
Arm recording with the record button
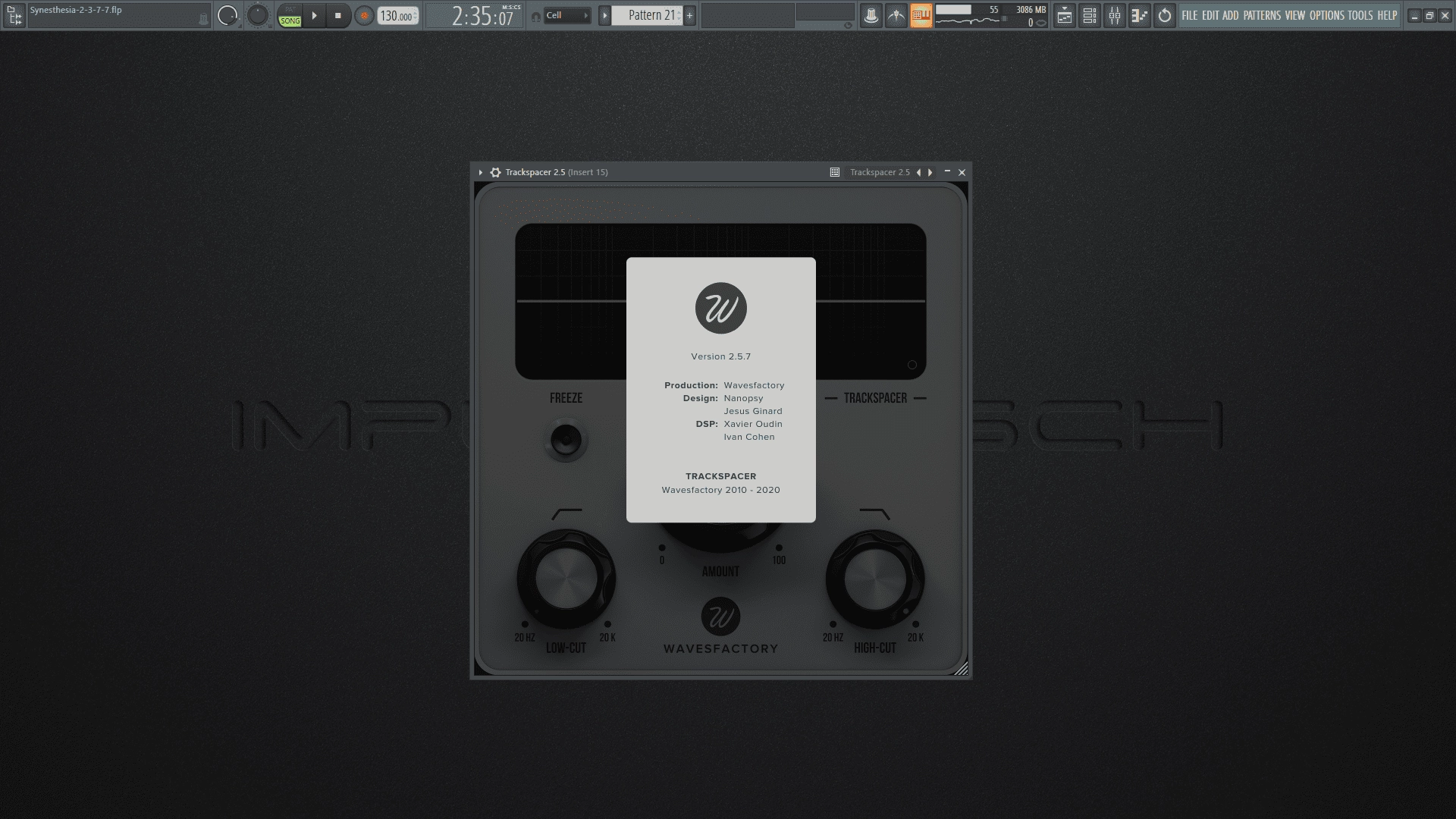click(x=364, y=15)
